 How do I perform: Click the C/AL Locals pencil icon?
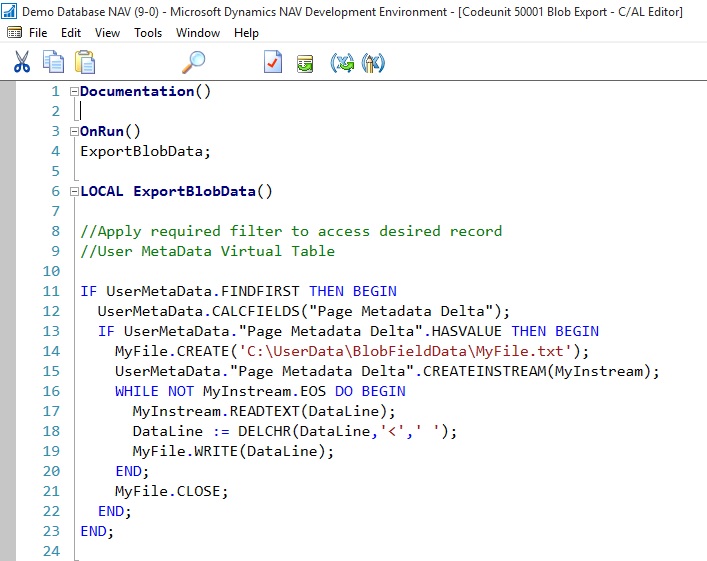[x=373, y=63]
